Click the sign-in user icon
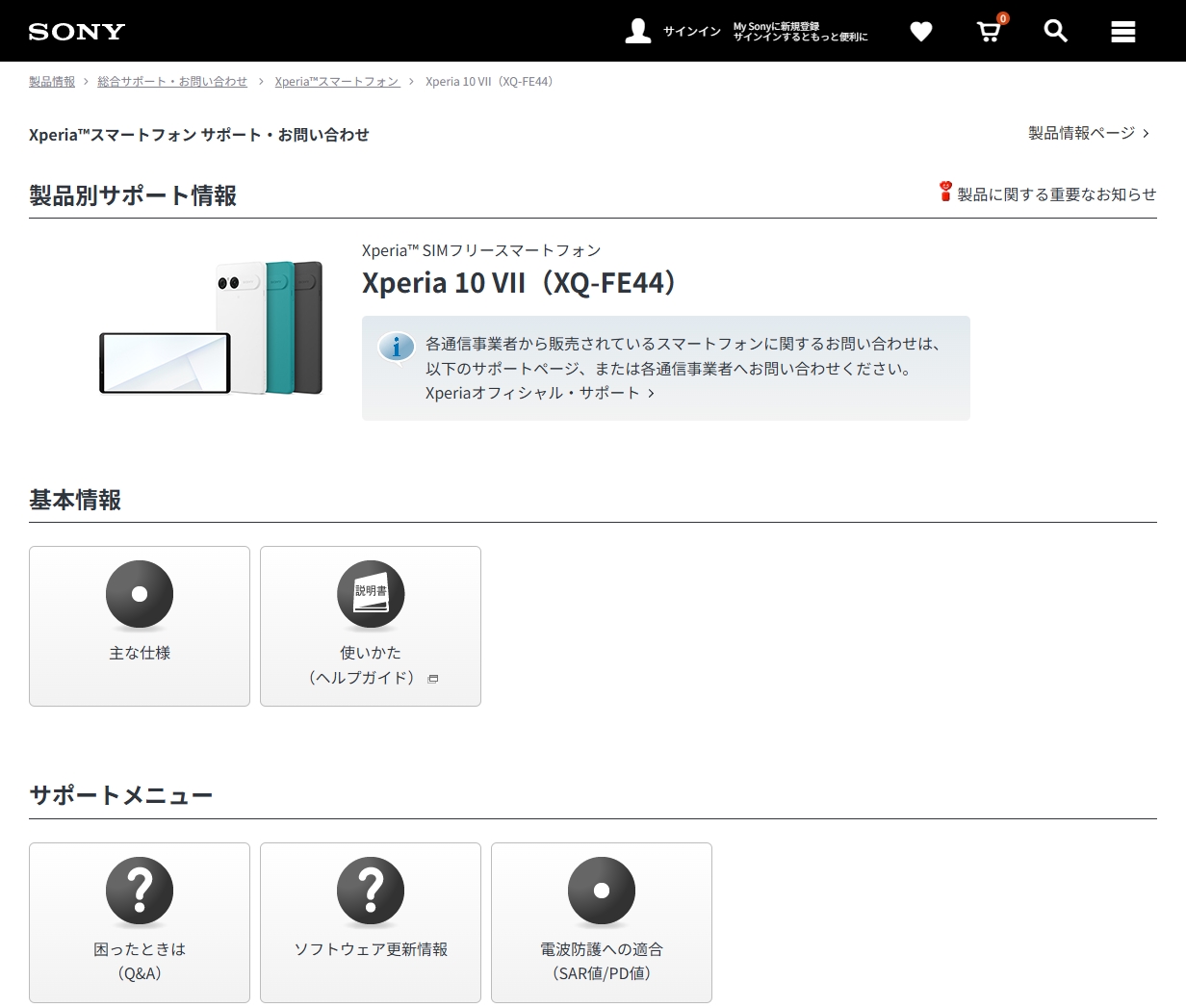Viewport: 1186px width, 1008px height. coord(637,31)
